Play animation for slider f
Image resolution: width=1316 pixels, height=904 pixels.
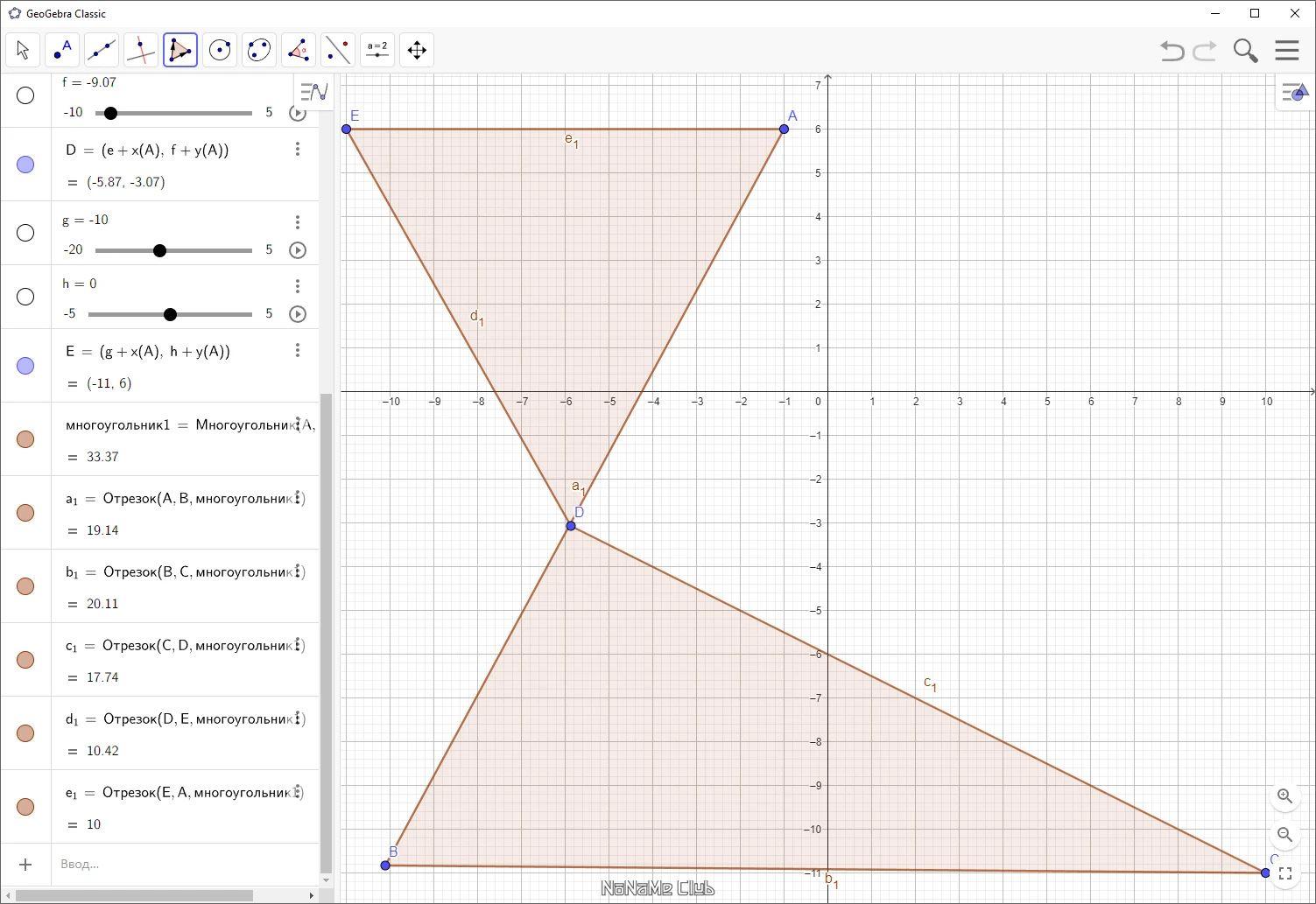(298, 113)
